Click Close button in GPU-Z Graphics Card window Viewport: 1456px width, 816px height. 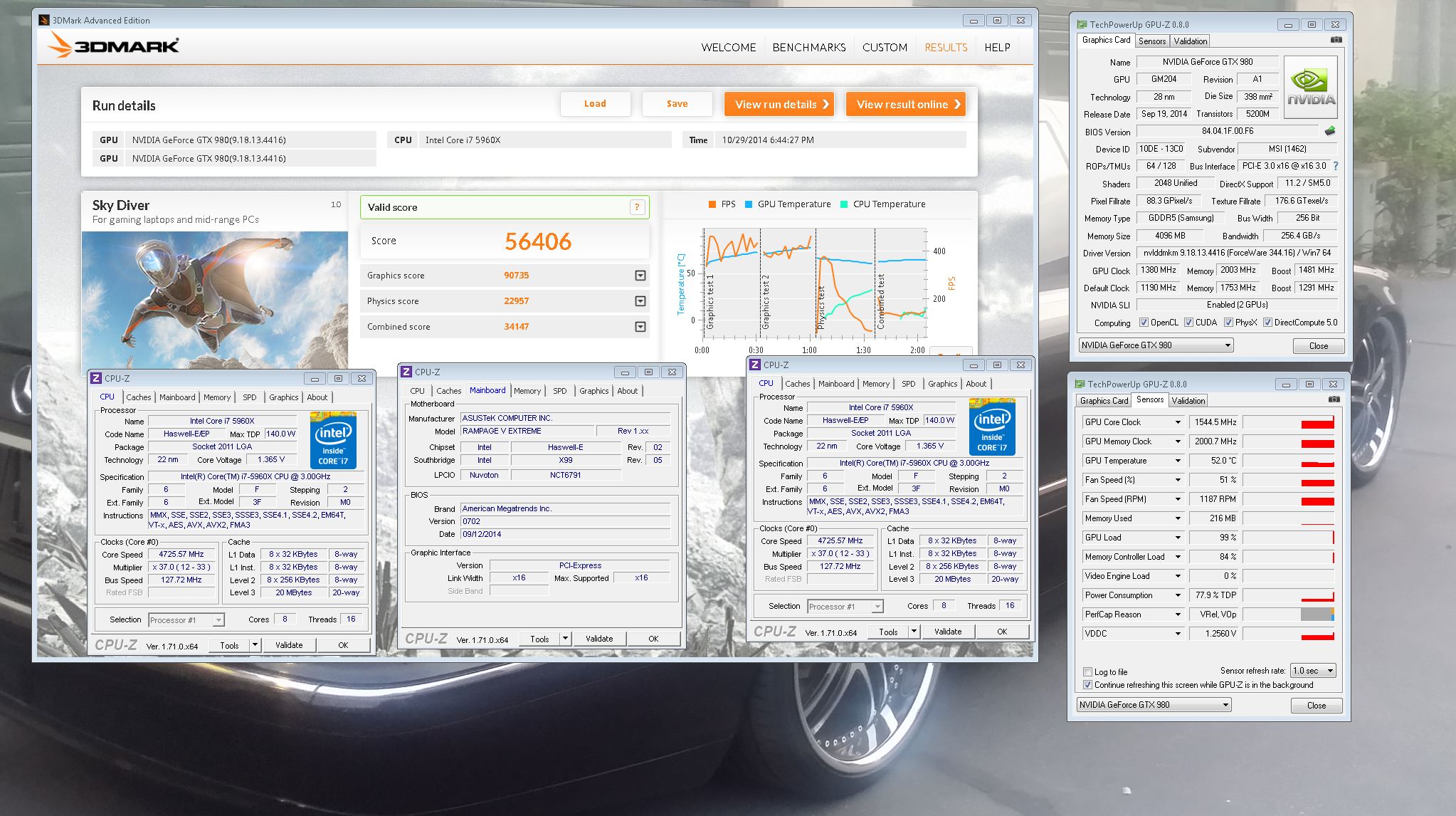coord(1319,346)
